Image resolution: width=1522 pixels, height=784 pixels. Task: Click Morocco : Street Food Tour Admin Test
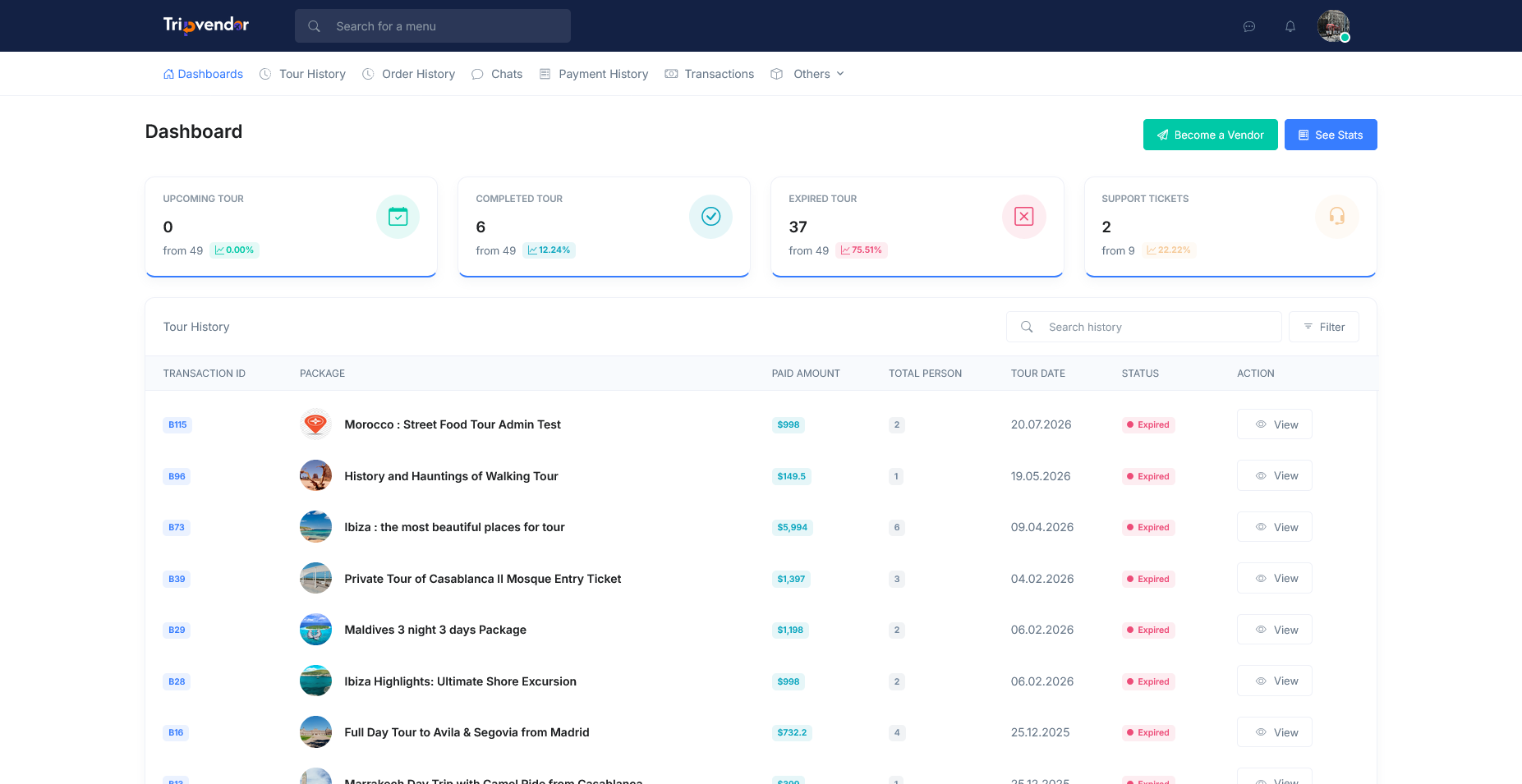point(453,424)
